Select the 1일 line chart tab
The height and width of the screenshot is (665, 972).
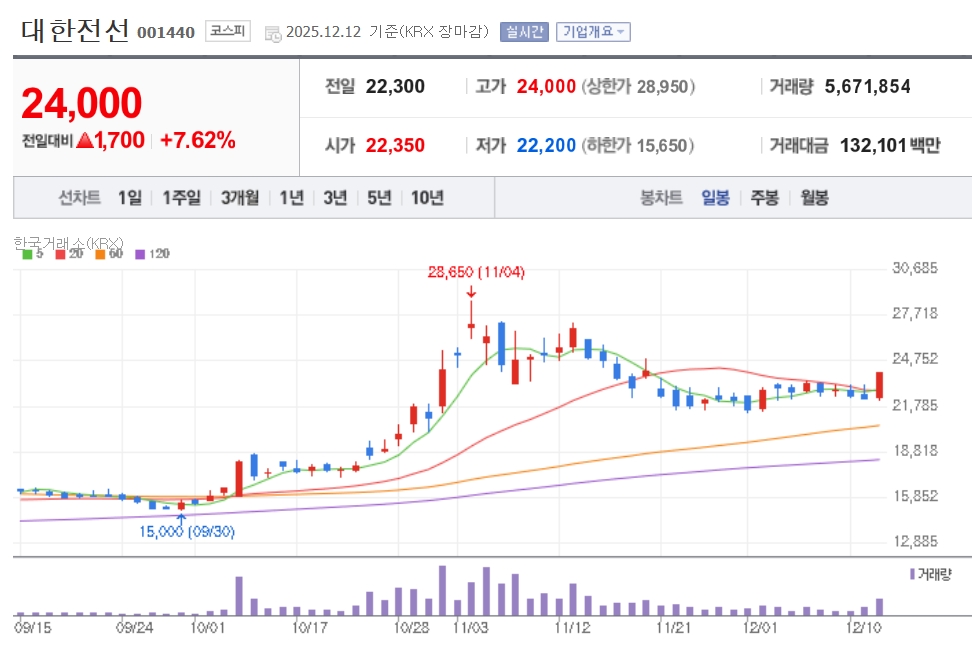(130, 198)
